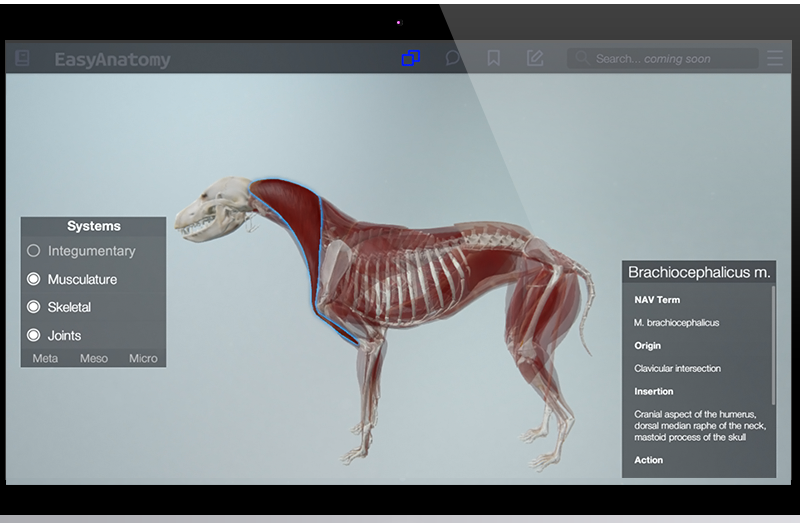The height and width of the screenshot is (523, 800).
Task: Click the magnifier icon in search box
Action: (x=582, y=58)
